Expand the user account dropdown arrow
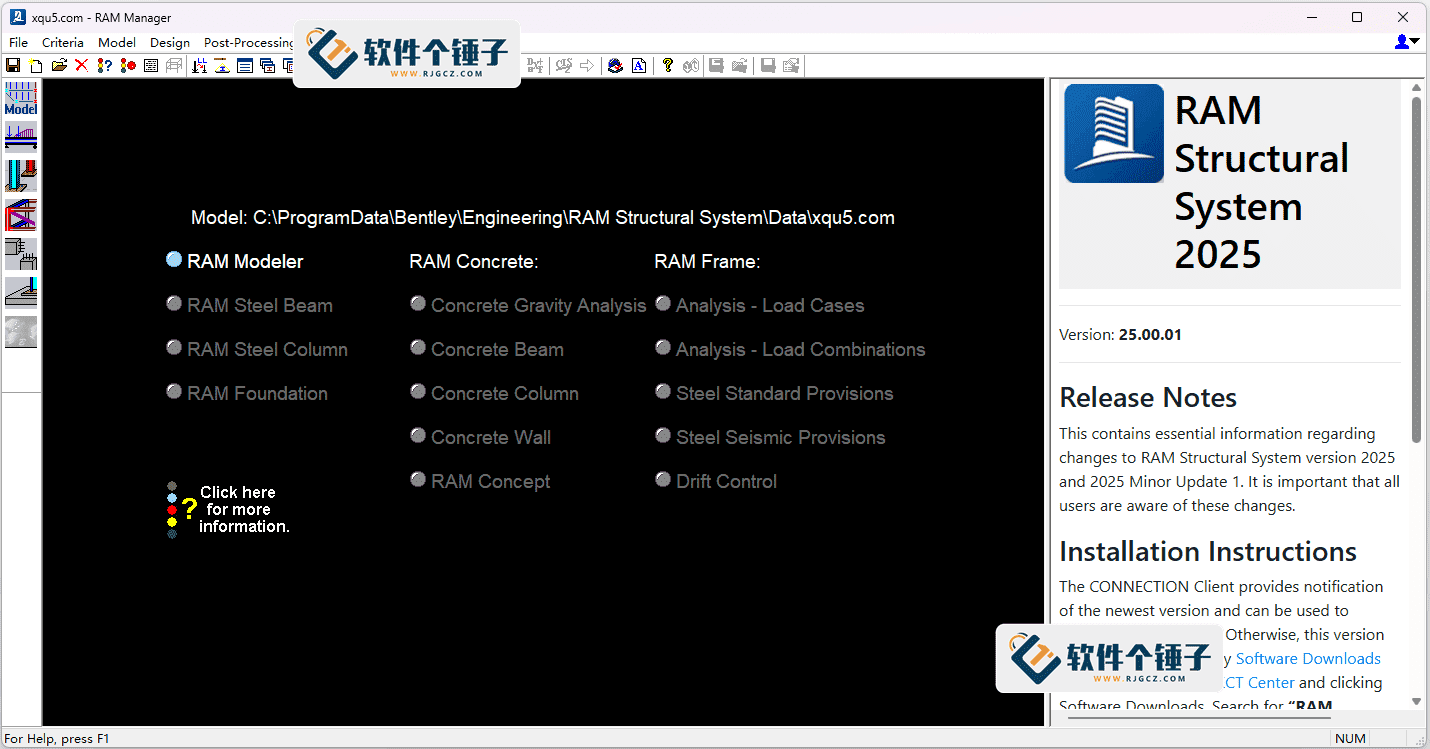Screen dimensions: 1430x749 coord(1415,42)
